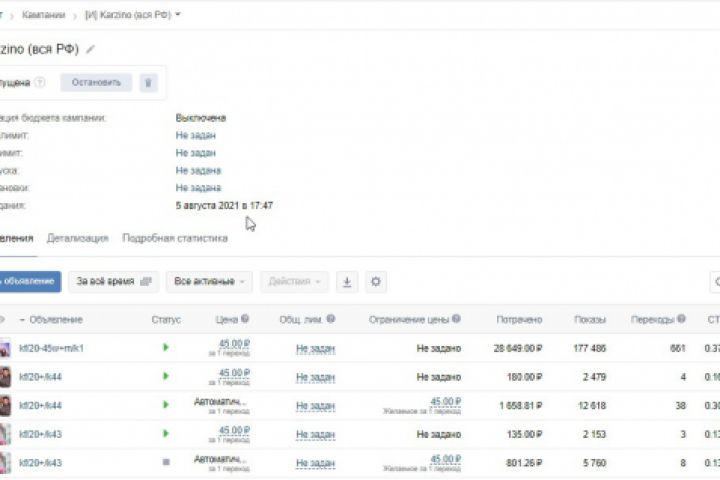Image resolution: width=720 pixels, height=480 pixels.
Task: Click the help icon beside the Общ. лим. header
Action: pyautogui.click(x=331, y=319)
